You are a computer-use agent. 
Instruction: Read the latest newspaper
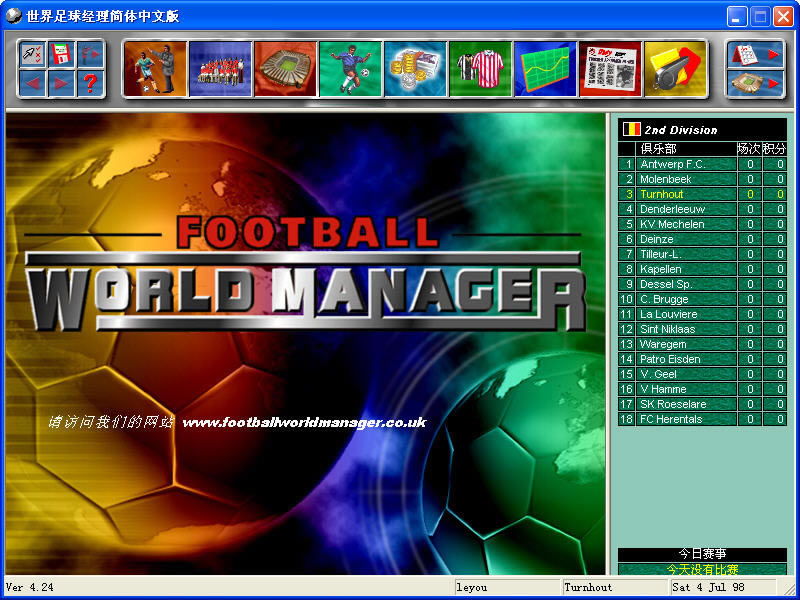point(610,70)
